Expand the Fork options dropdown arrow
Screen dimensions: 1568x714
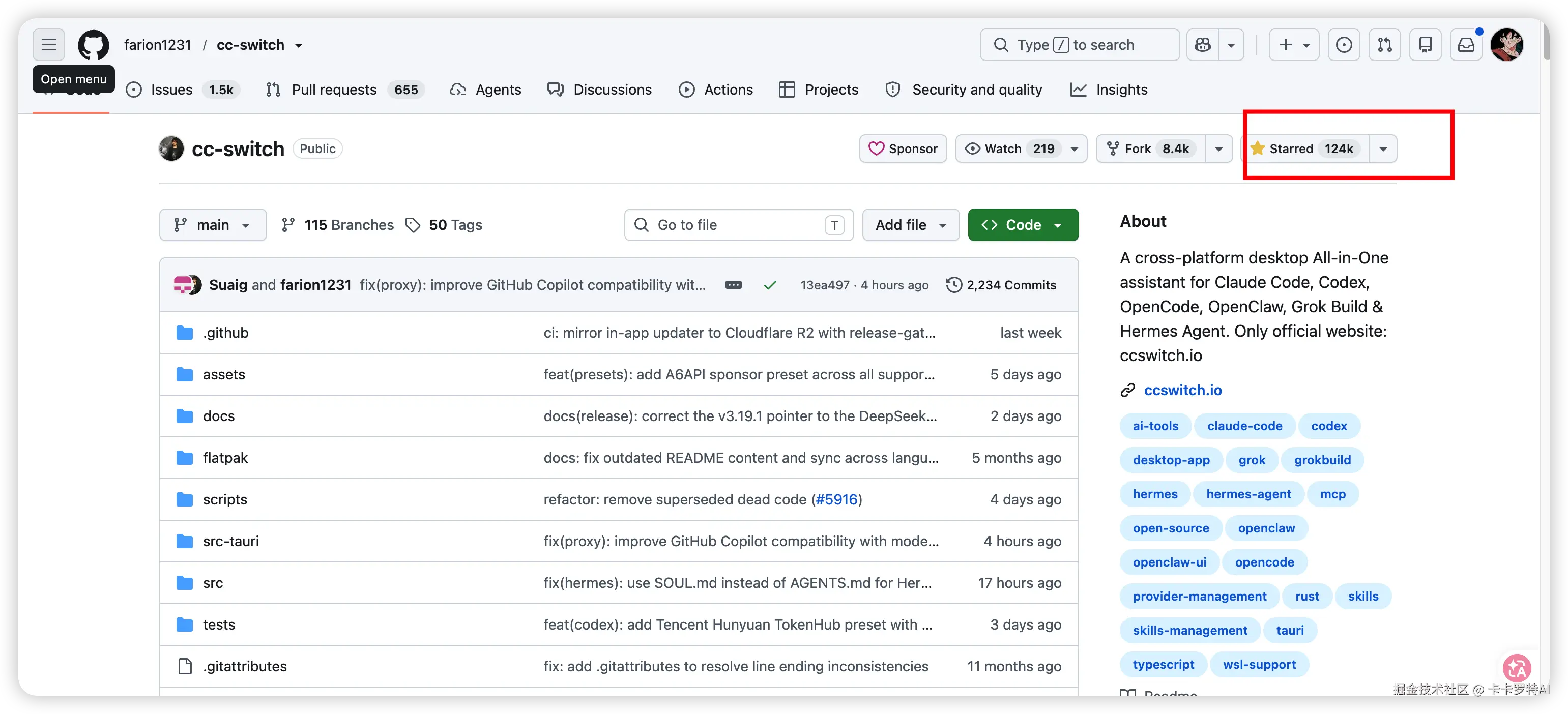[1218, 148]
